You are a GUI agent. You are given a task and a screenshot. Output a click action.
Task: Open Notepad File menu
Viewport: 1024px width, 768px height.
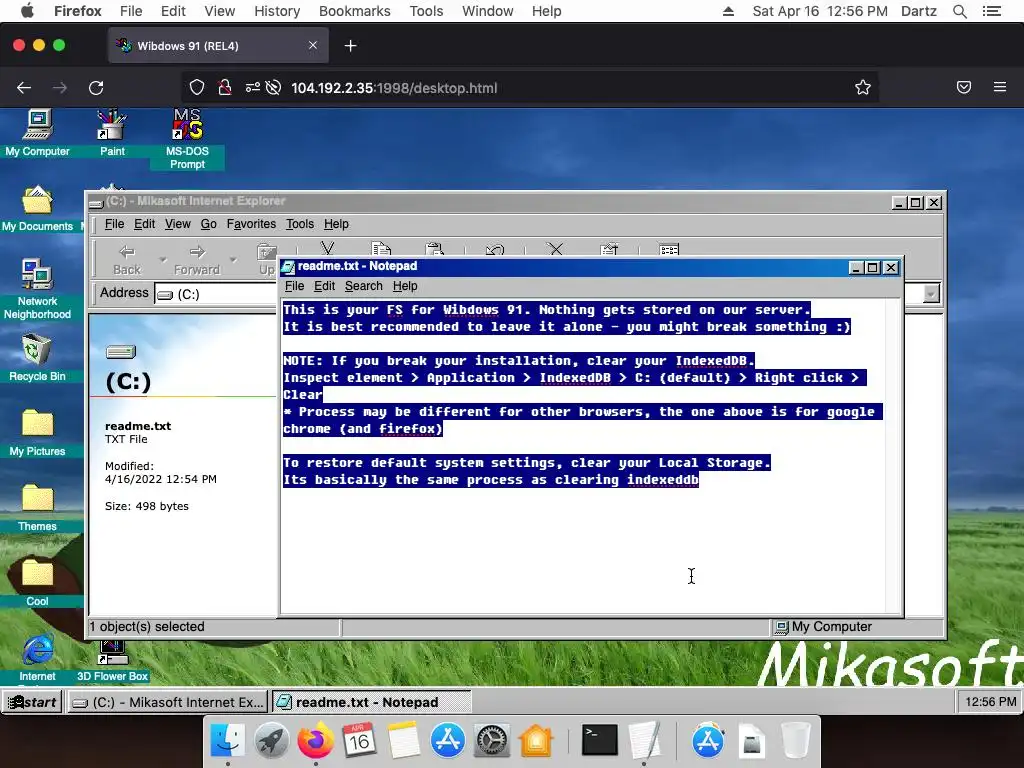click(295, 286)
